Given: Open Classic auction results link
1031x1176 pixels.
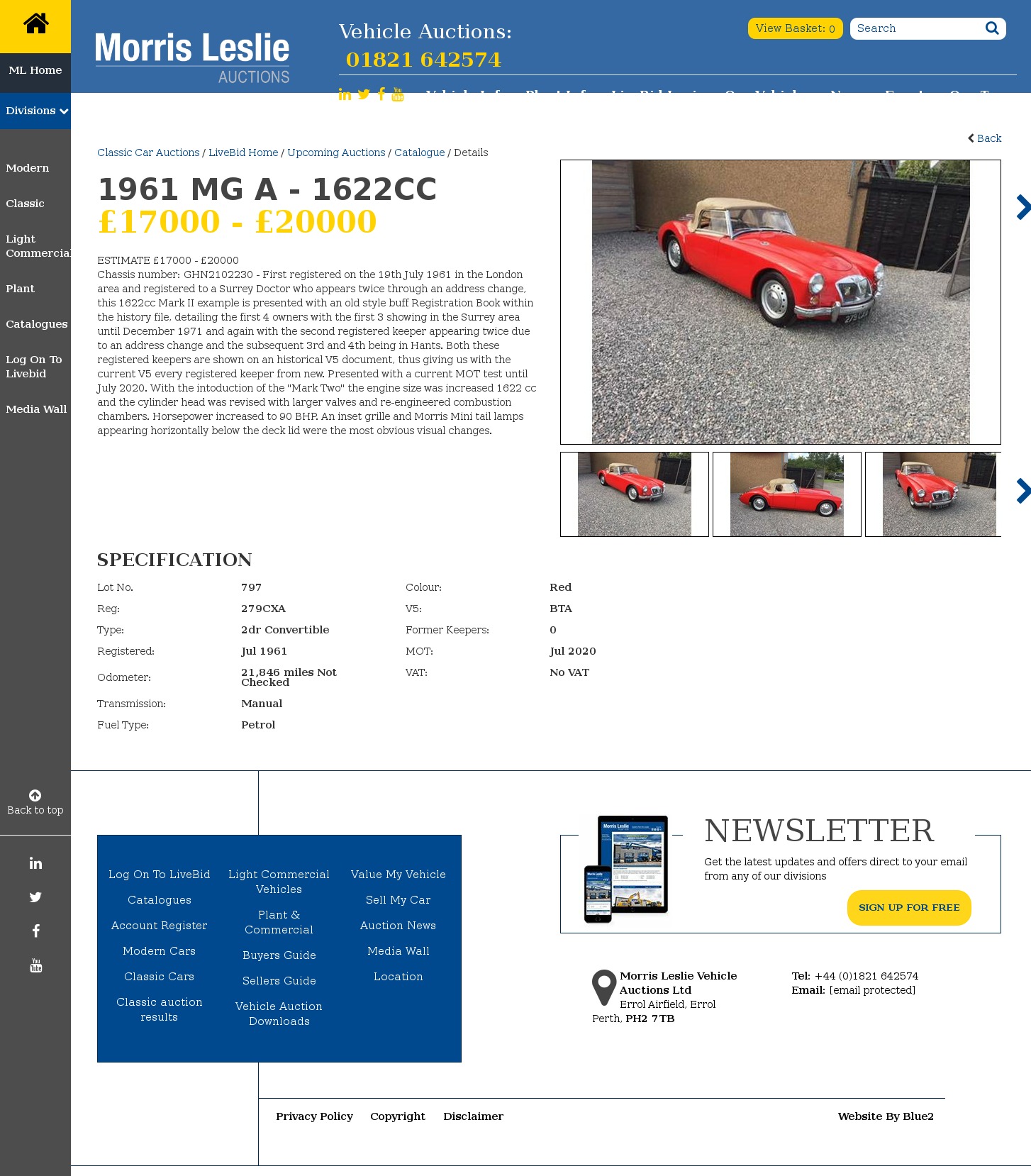Looking at the screenshot, I should tap(160, 1009).
